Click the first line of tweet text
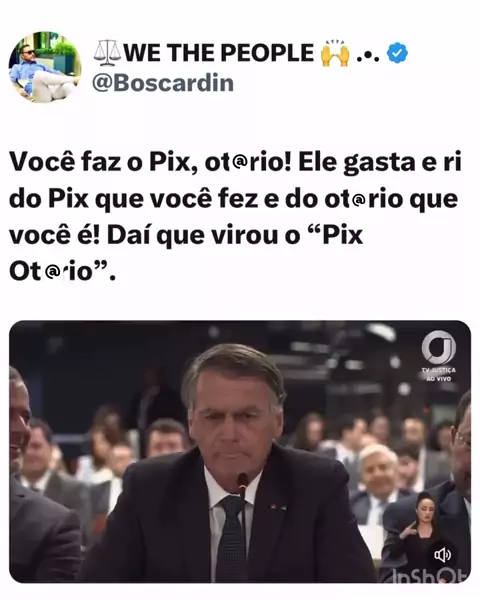The height and width of the screenshot is (600, 480). click(235, 162)
